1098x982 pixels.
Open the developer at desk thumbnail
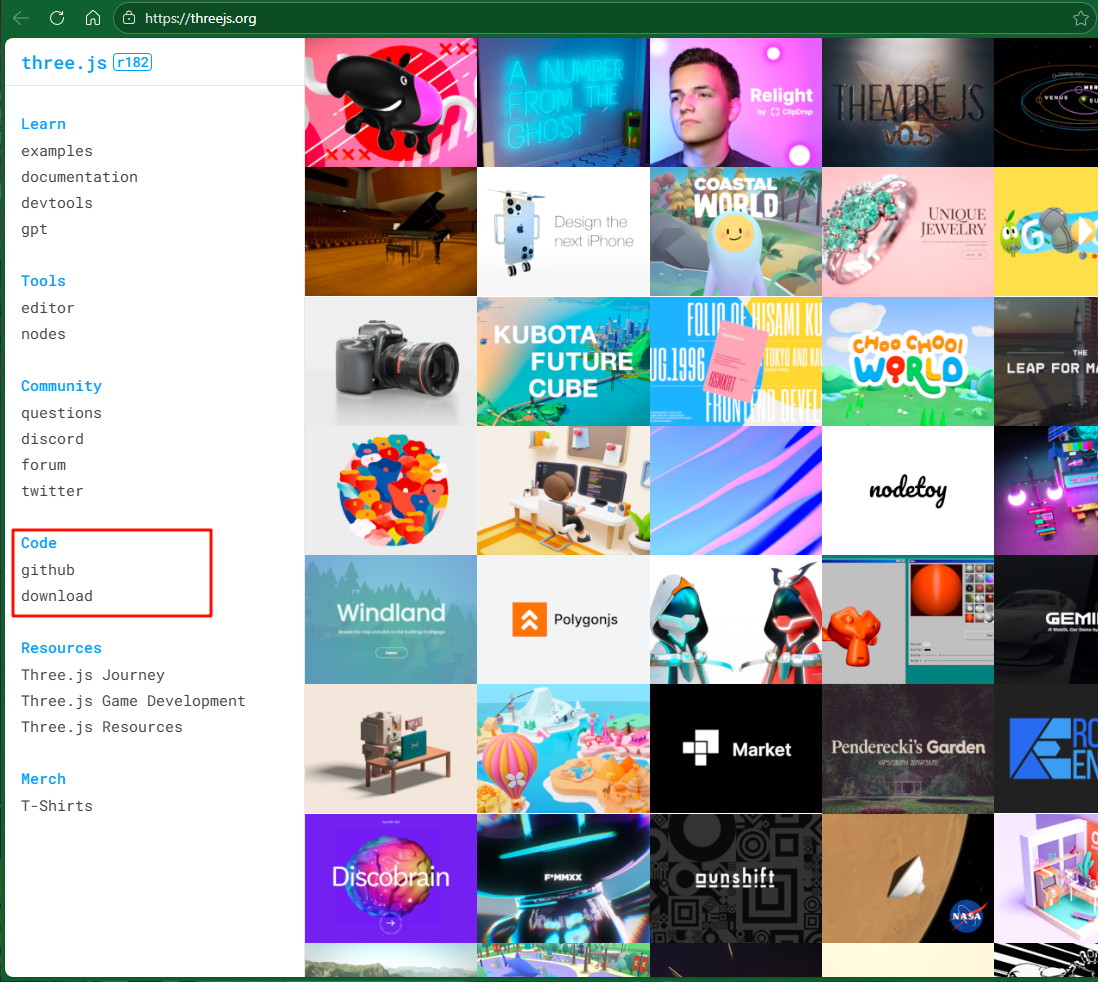[x=563, y=490]
